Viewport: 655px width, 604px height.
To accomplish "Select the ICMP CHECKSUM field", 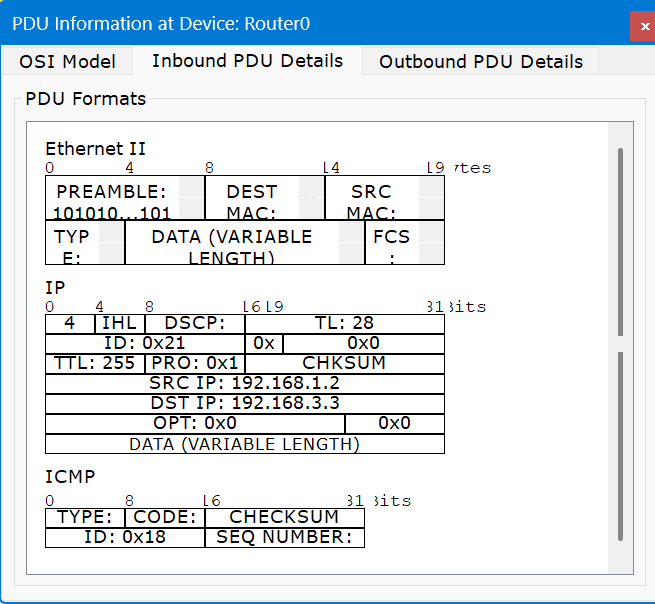I will (284, 517).
